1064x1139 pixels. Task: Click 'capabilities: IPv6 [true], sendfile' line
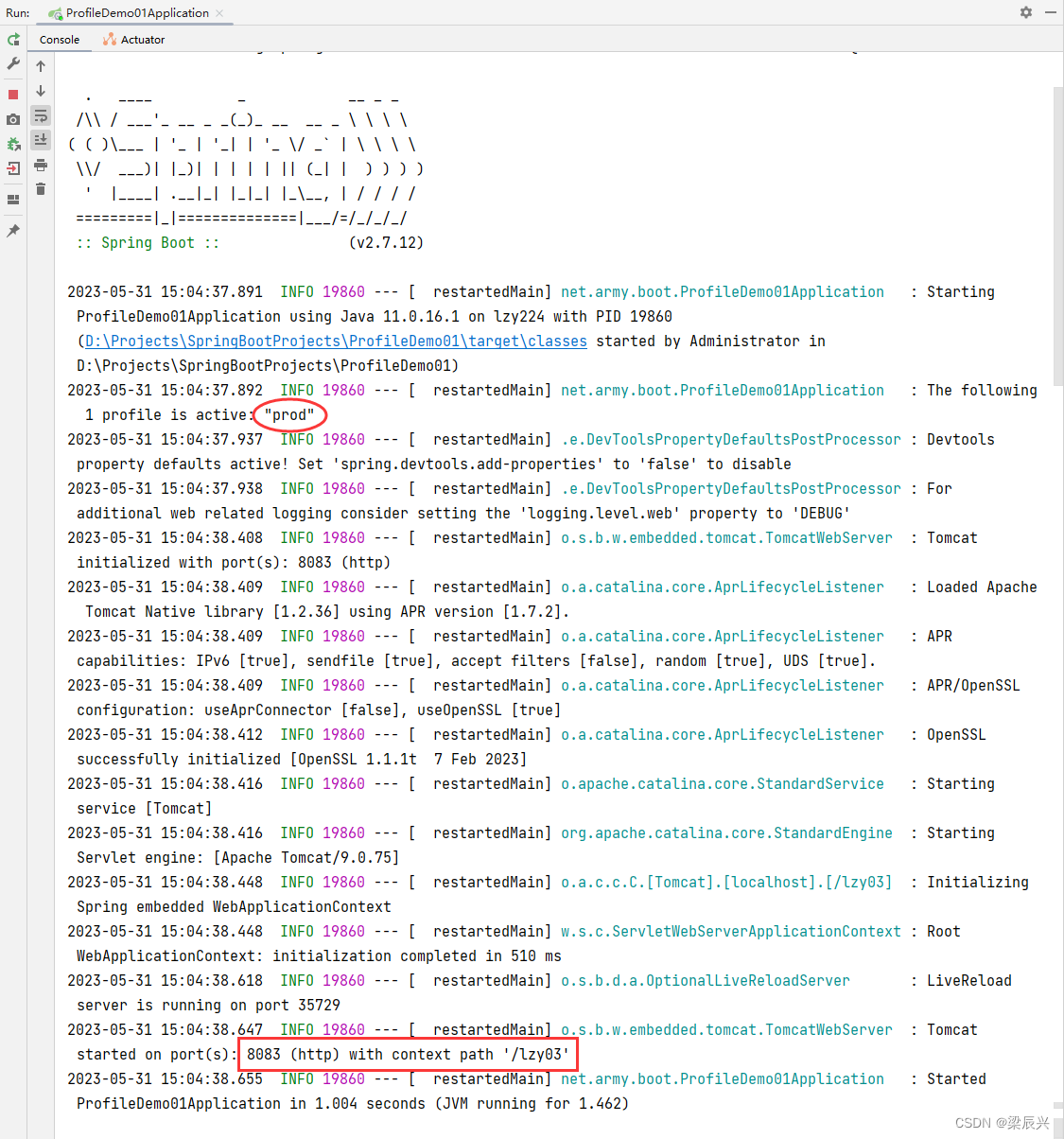point(477,661)
